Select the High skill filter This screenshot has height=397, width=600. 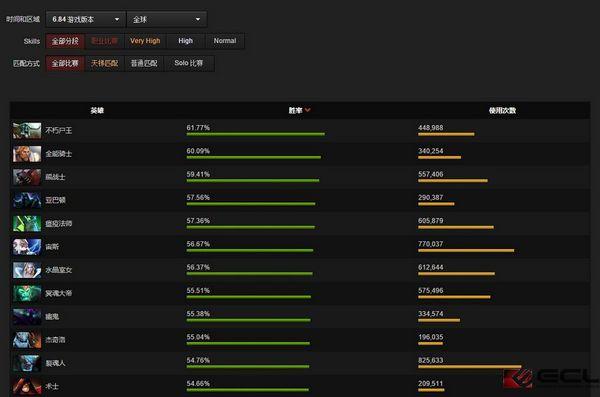tap(186, 41)
